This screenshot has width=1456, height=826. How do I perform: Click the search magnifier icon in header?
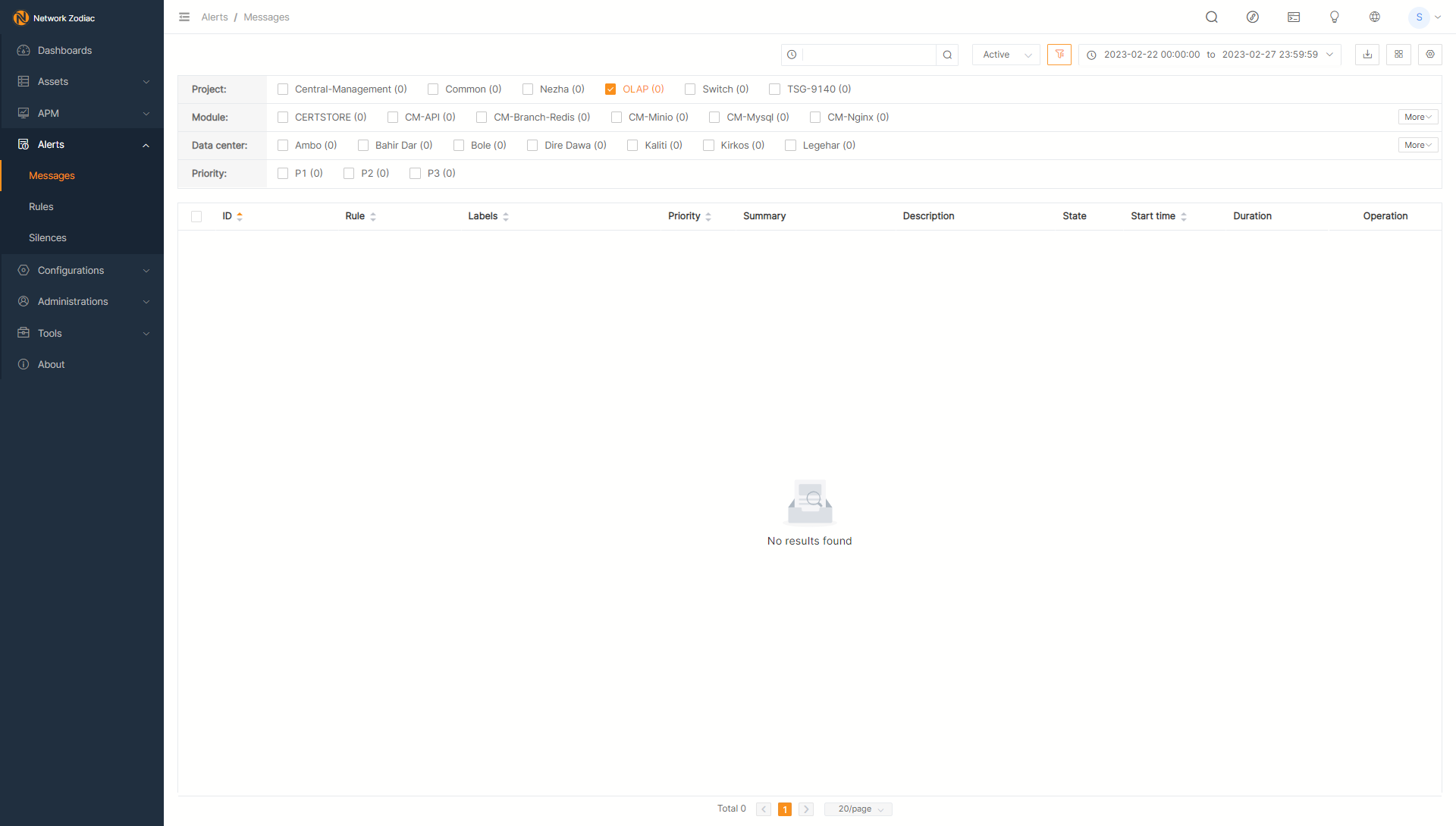point(1211,17)
